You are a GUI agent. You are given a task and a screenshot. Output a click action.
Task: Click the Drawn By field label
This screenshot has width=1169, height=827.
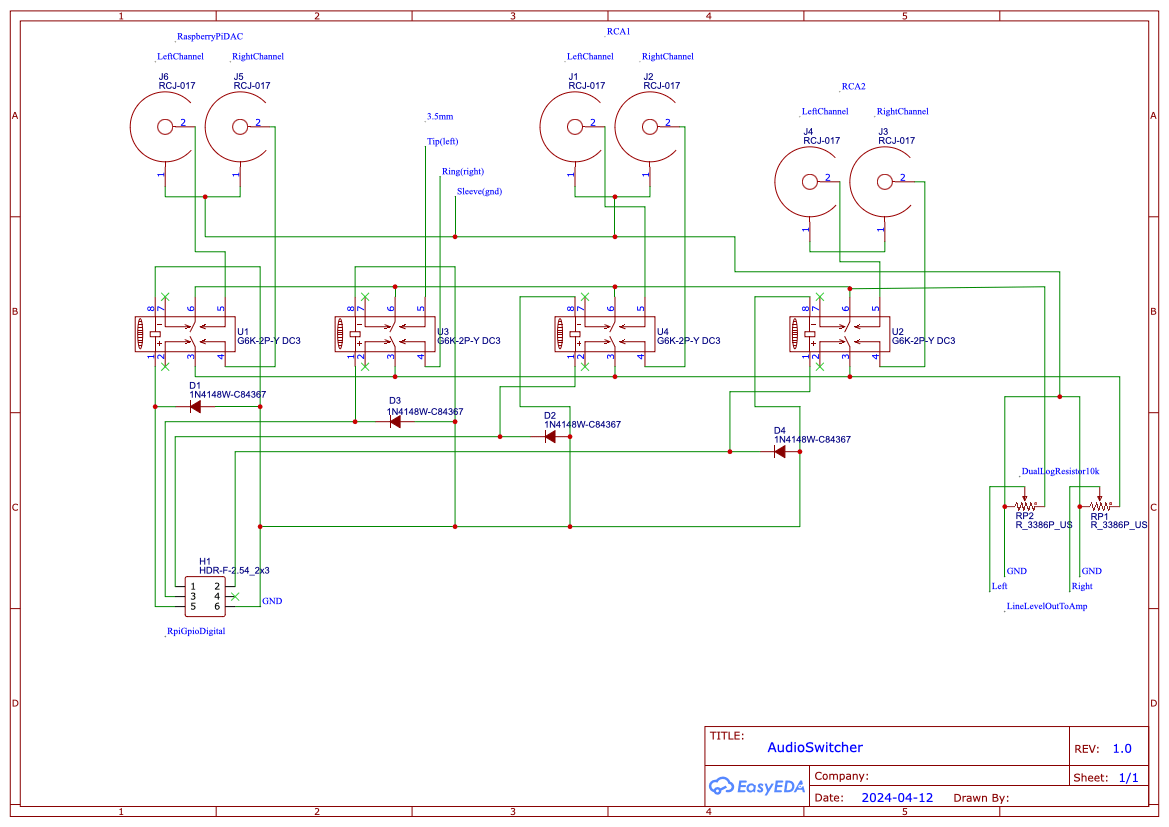click(x=981, y=798)
